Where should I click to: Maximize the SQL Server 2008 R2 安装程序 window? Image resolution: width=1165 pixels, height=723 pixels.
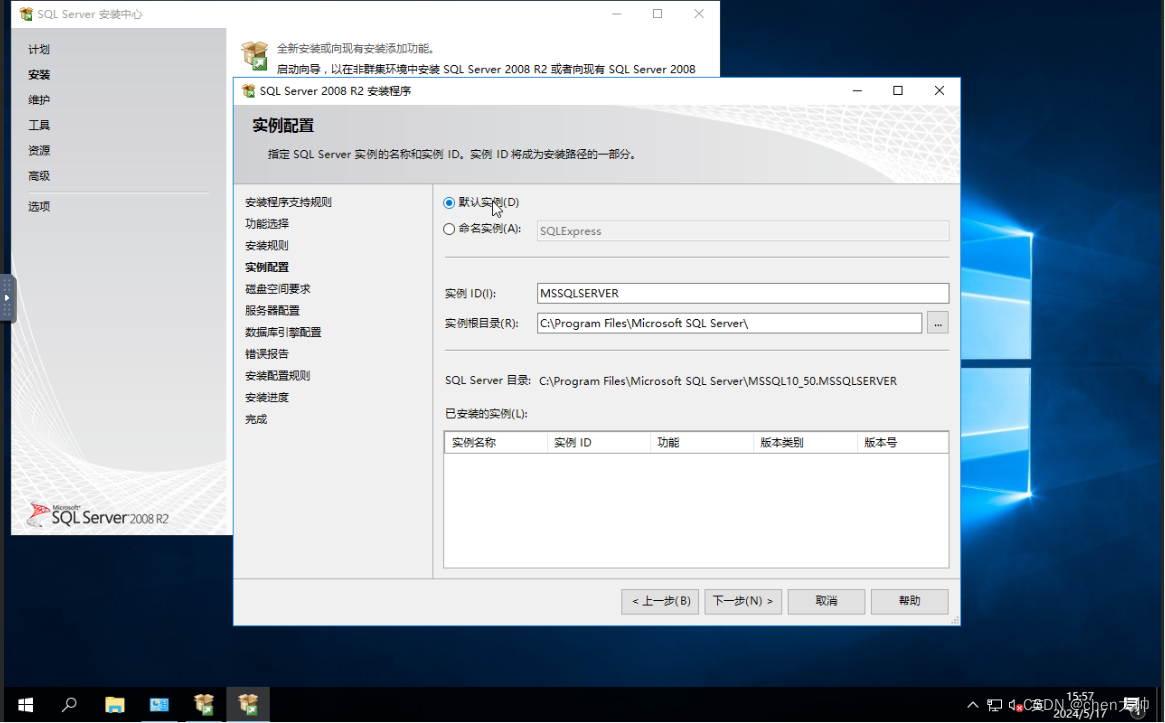(898, 91)
